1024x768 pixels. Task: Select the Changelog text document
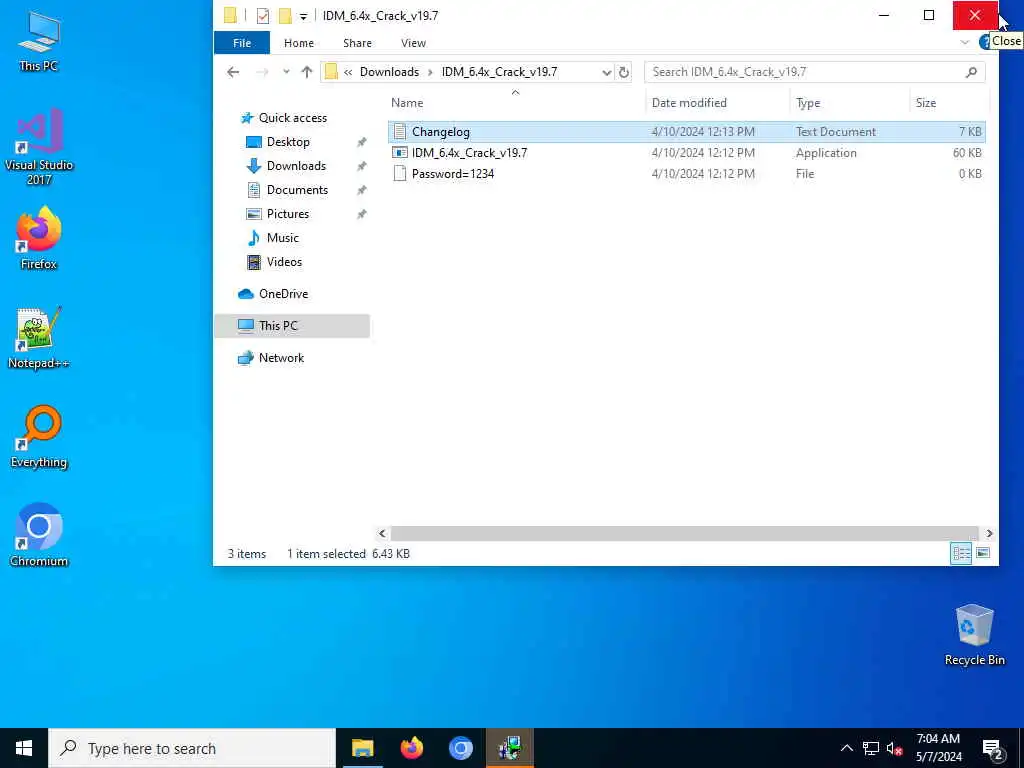(x=686, y=132)
